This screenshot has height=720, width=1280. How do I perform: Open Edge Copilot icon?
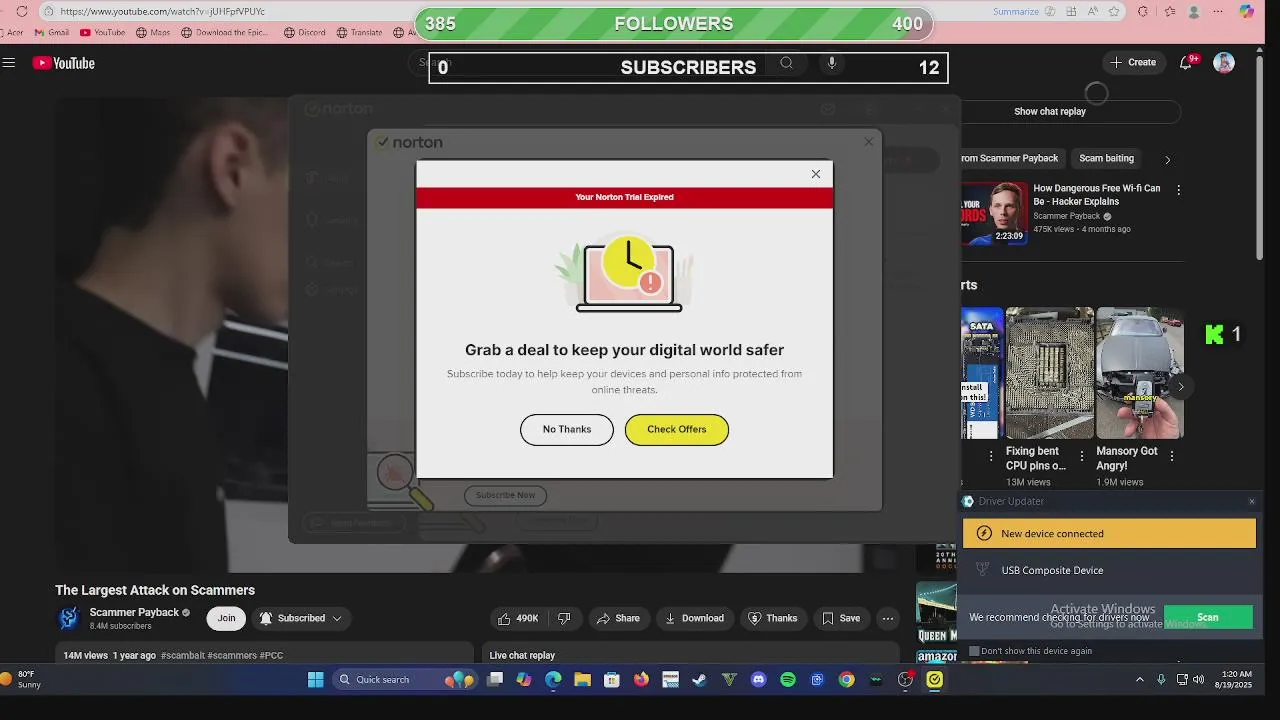click(1246, 11)
